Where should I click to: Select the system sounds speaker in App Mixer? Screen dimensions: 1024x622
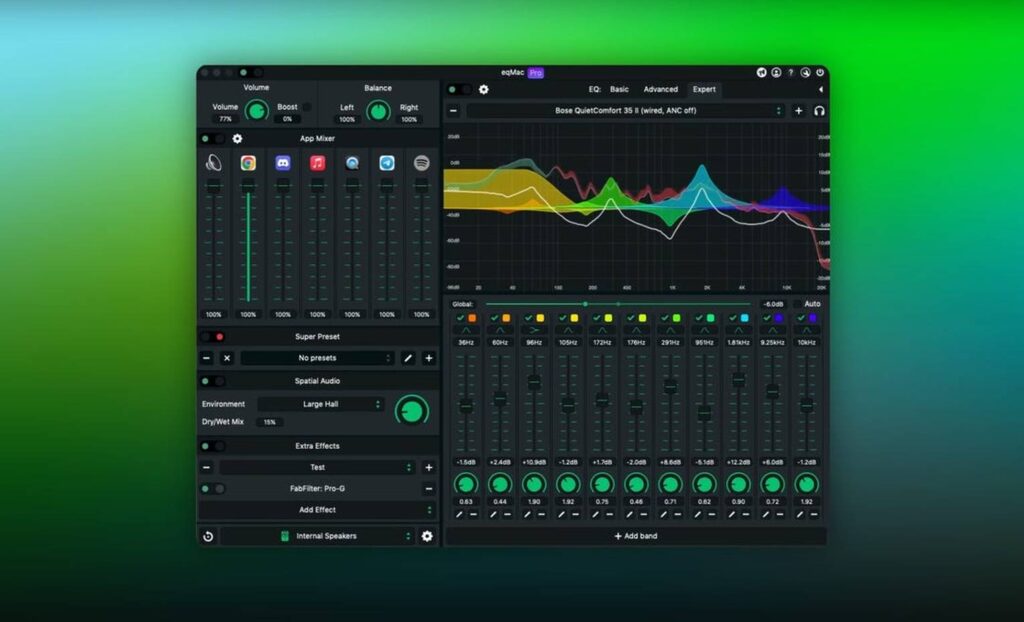click(214, 163)
